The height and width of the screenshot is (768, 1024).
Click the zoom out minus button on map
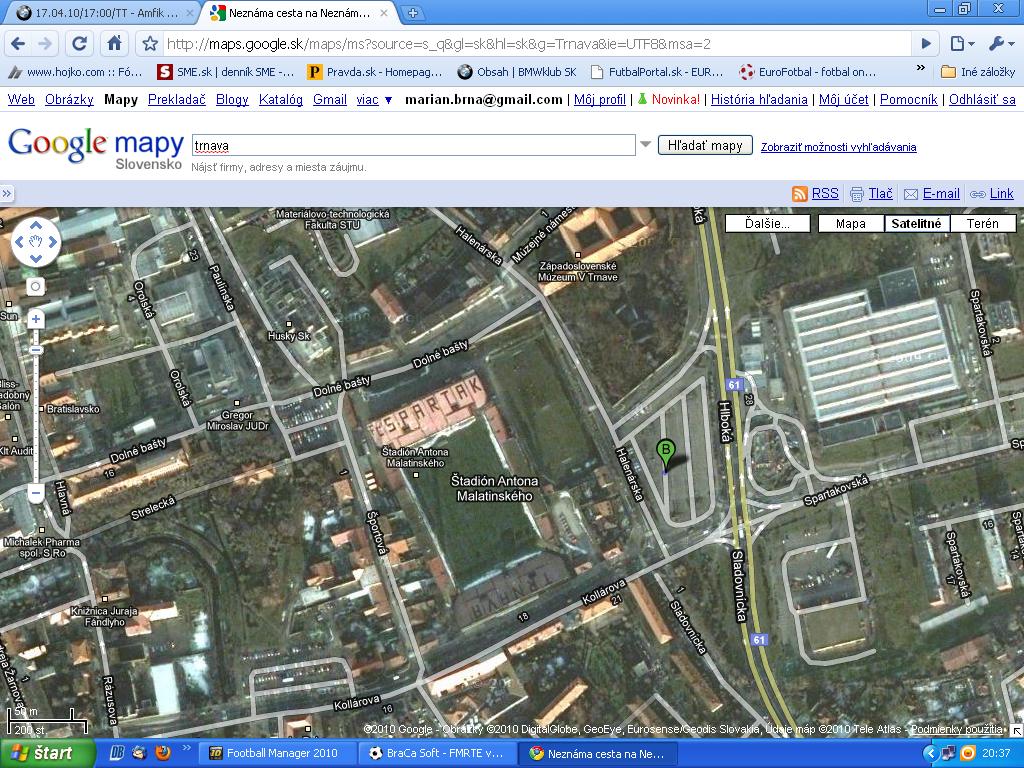pos(36,493)
